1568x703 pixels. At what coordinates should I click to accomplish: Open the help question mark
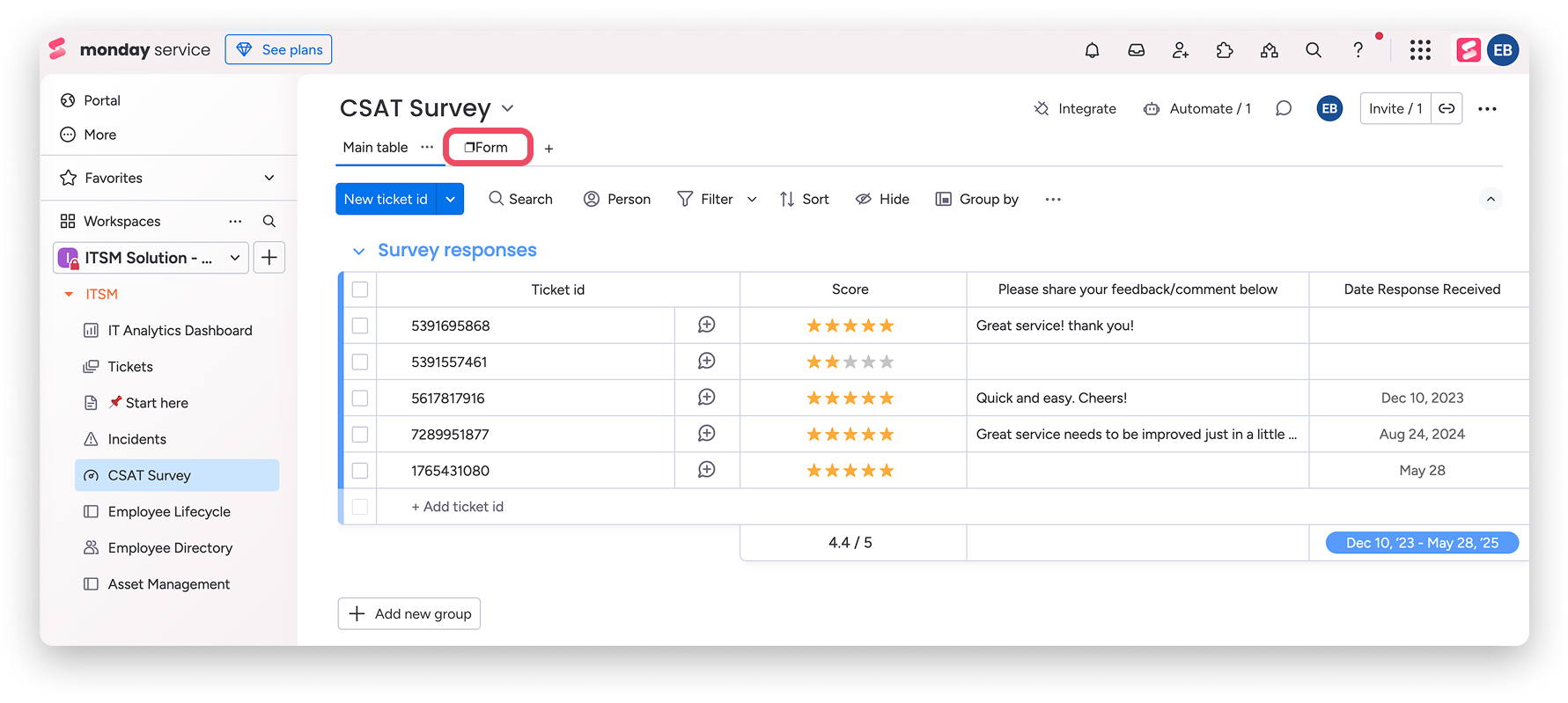click(x=1358, y=50)
